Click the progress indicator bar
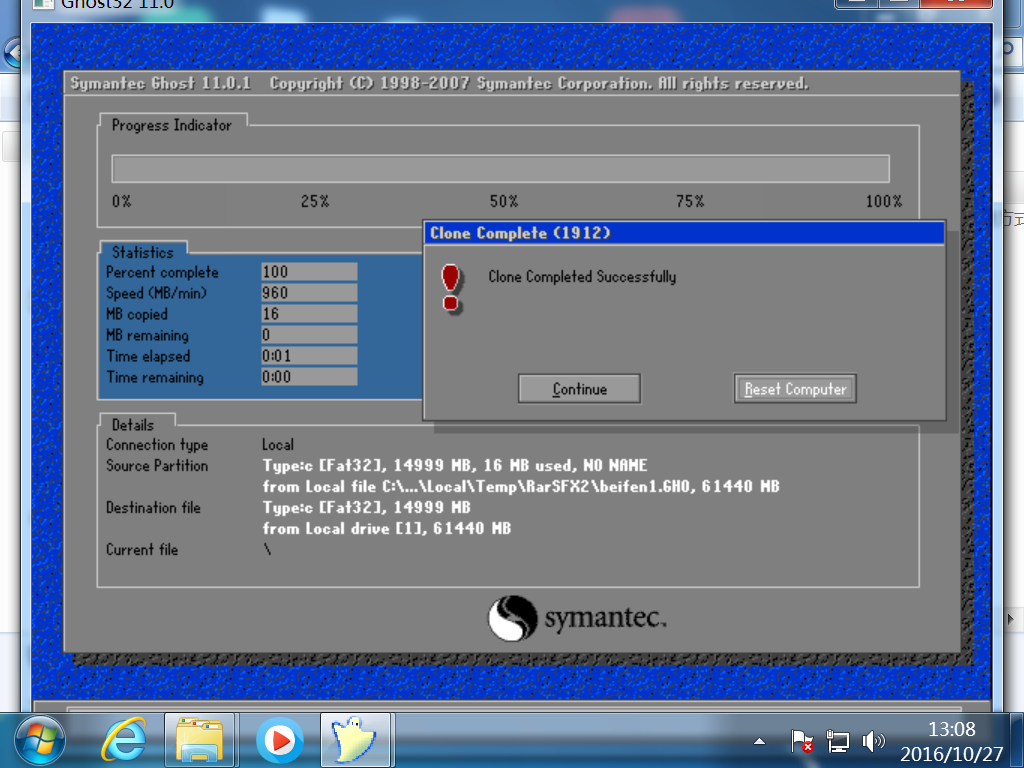This screenshot has width=1024, height=768. coord(500,168)
